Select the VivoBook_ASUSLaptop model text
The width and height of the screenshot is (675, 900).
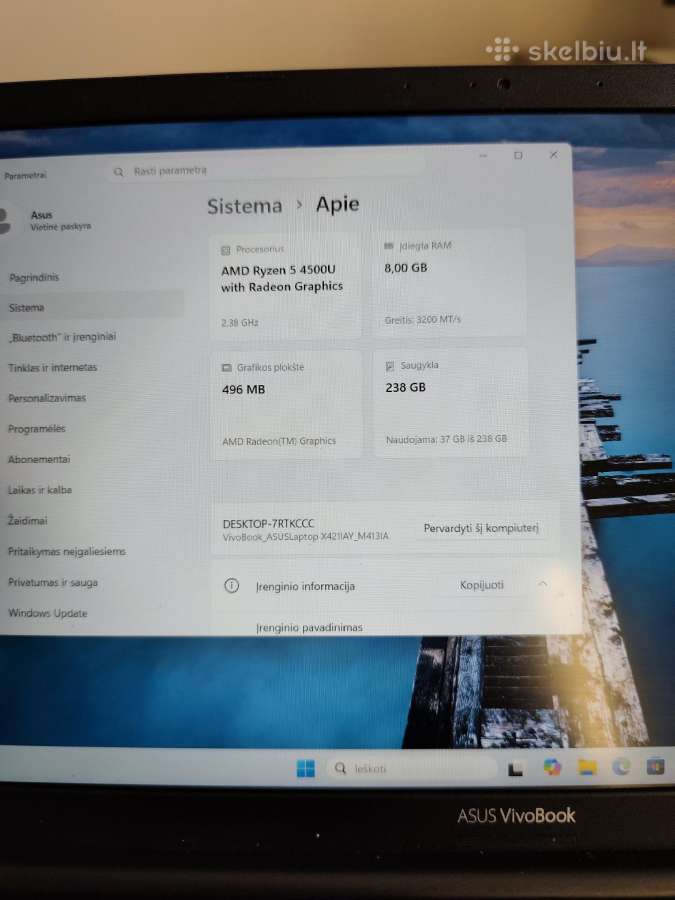[305, 537]
